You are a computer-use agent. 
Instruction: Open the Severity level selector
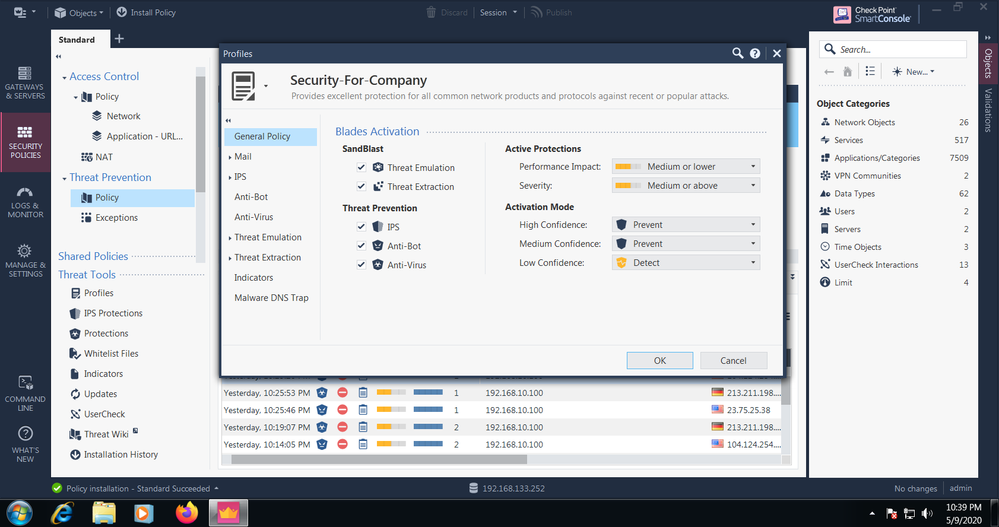[x=685, y=186]
